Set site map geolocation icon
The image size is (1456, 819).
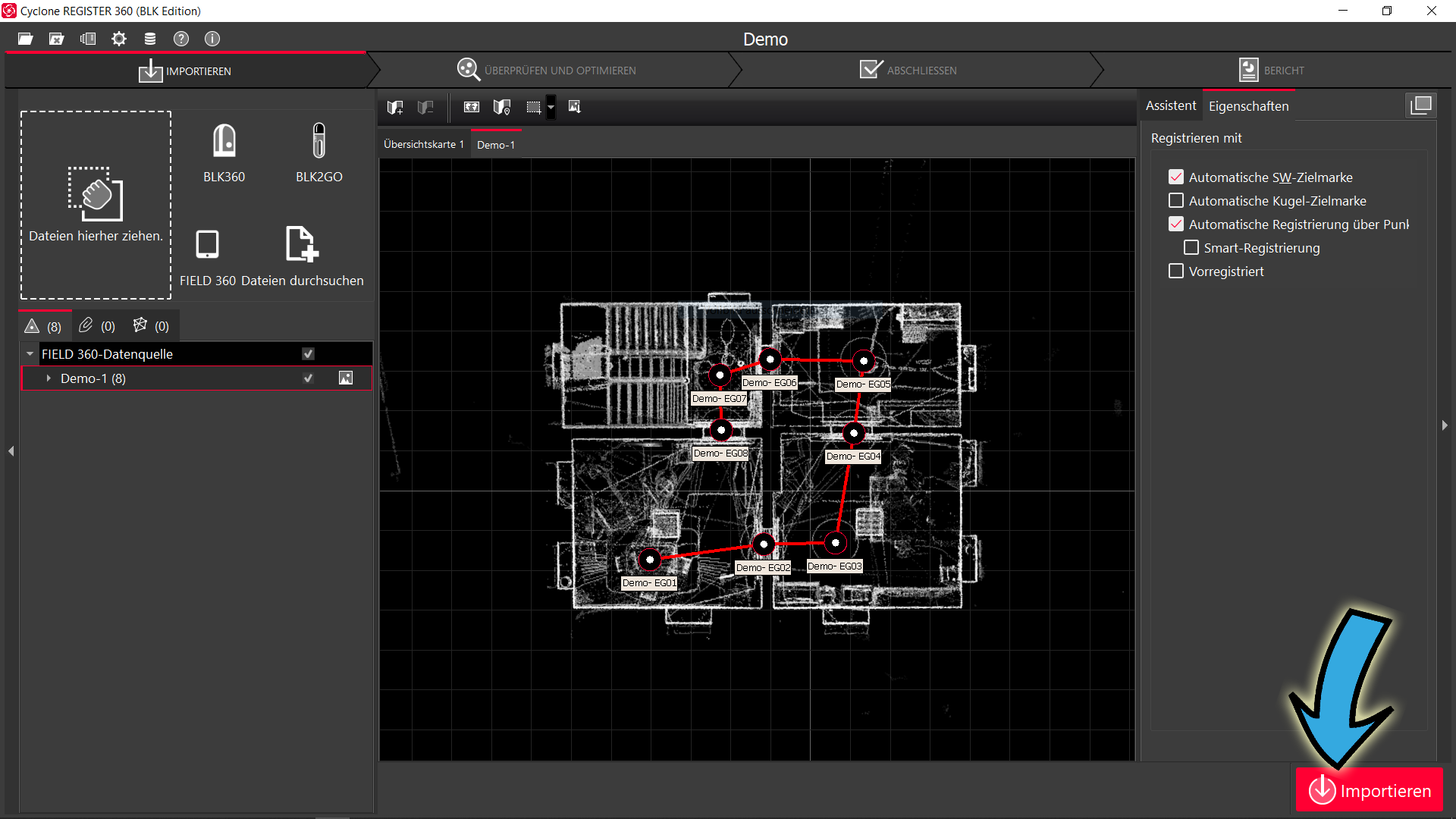tap(502, 107)
